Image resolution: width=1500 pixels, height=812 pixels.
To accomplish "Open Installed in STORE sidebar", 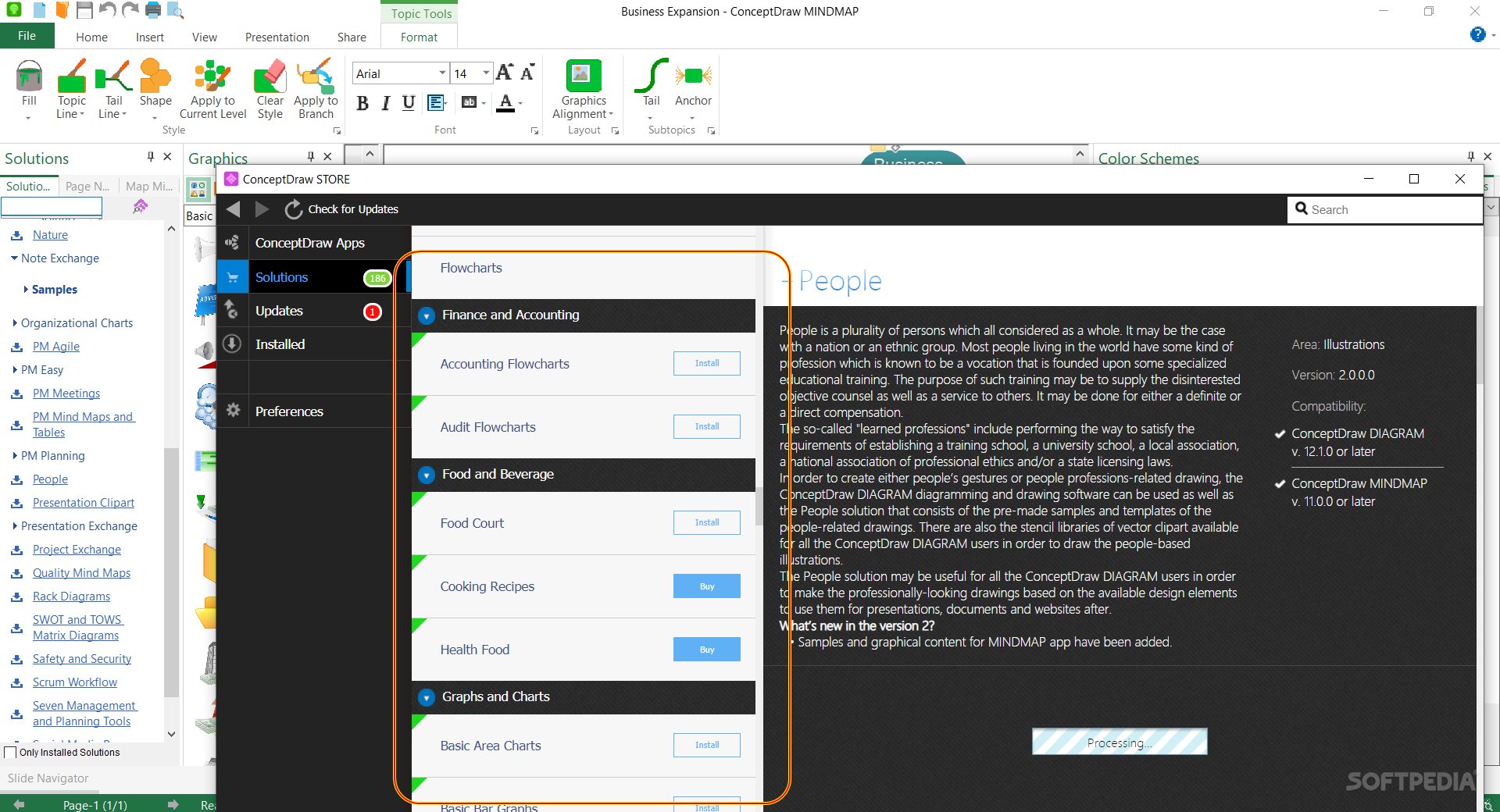I will [313, 344].
